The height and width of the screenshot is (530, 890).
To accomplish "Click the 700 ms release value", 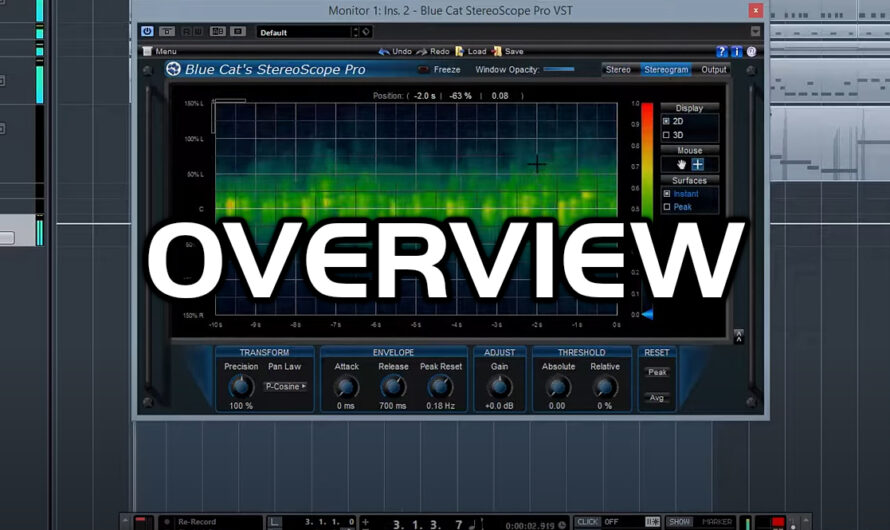I will pos(393,406).
